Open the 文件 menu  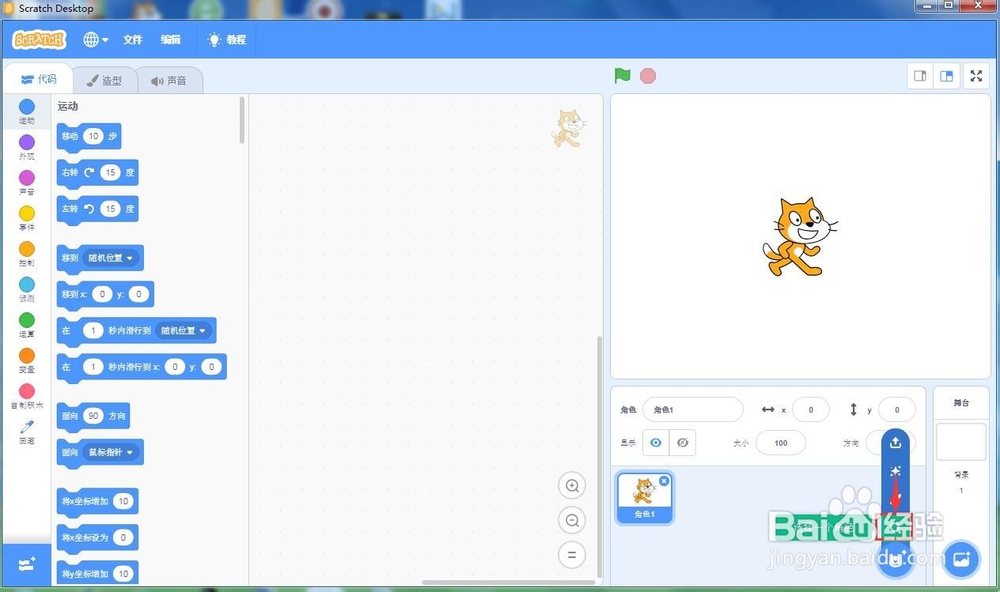click(133, 40)
